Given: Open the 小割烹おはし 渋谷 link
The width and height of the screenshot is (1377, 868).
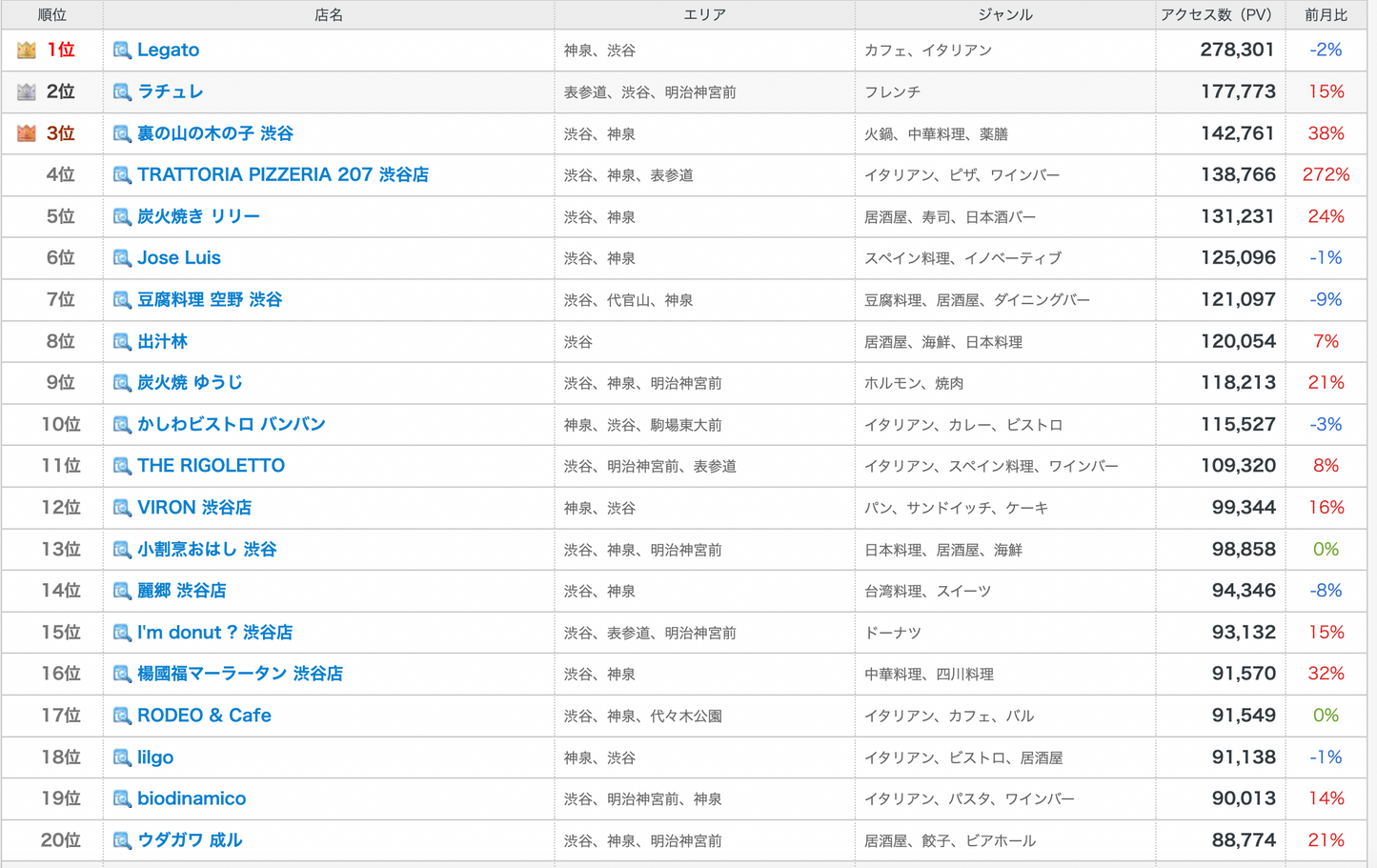Looking at the screenshot, I should click(207, 549).
